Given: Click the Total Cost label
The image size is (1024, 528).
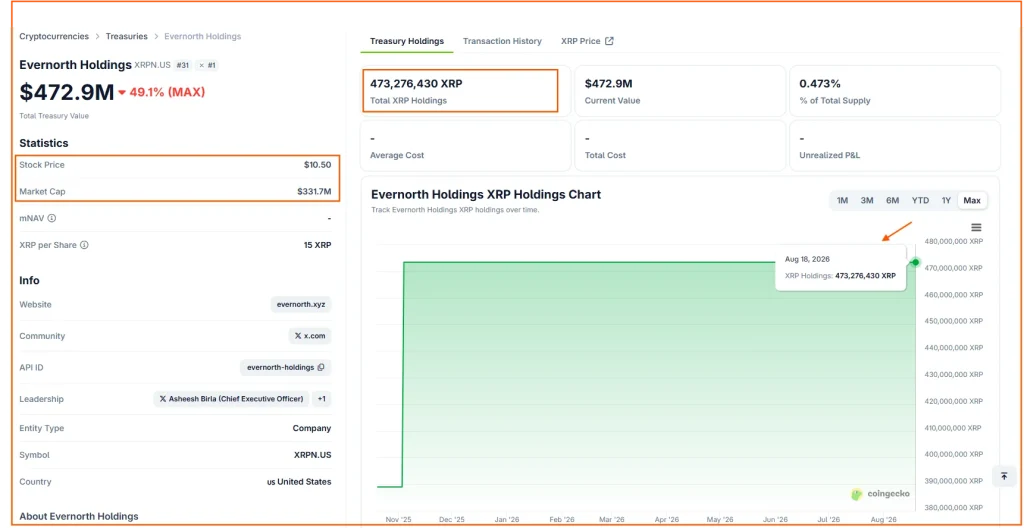Looking at the screenshot, I should click(x=605, y=156).
